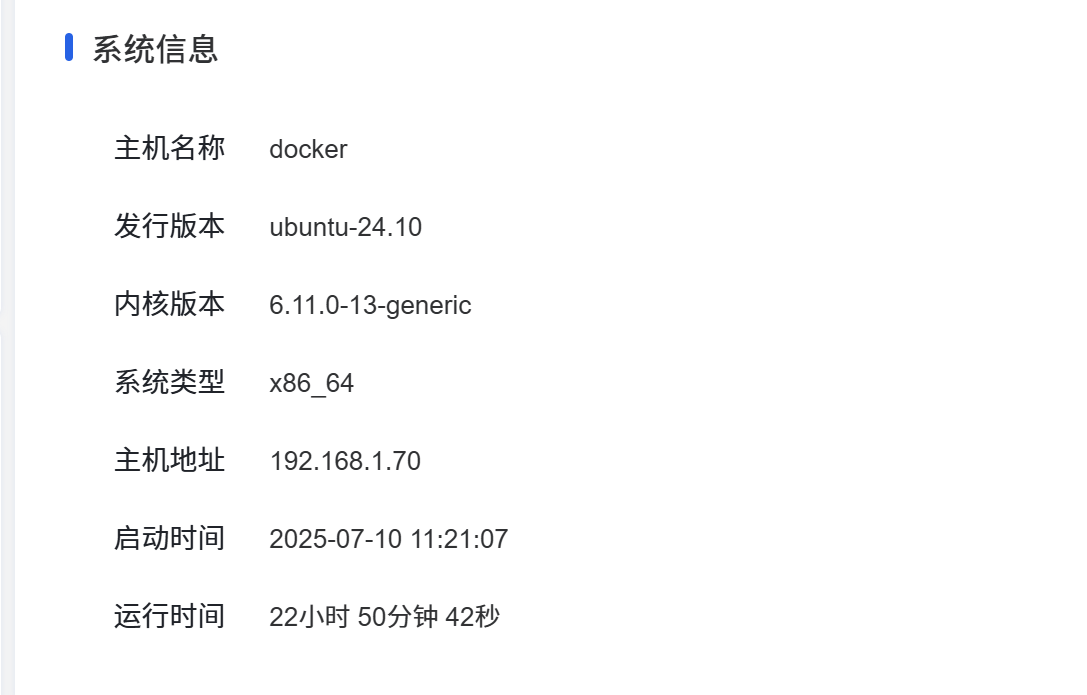Screen dimensions: 1087x695
Task: Toggle the sidebar collapse handle on left edge
Action: click(x=3, y=322)
